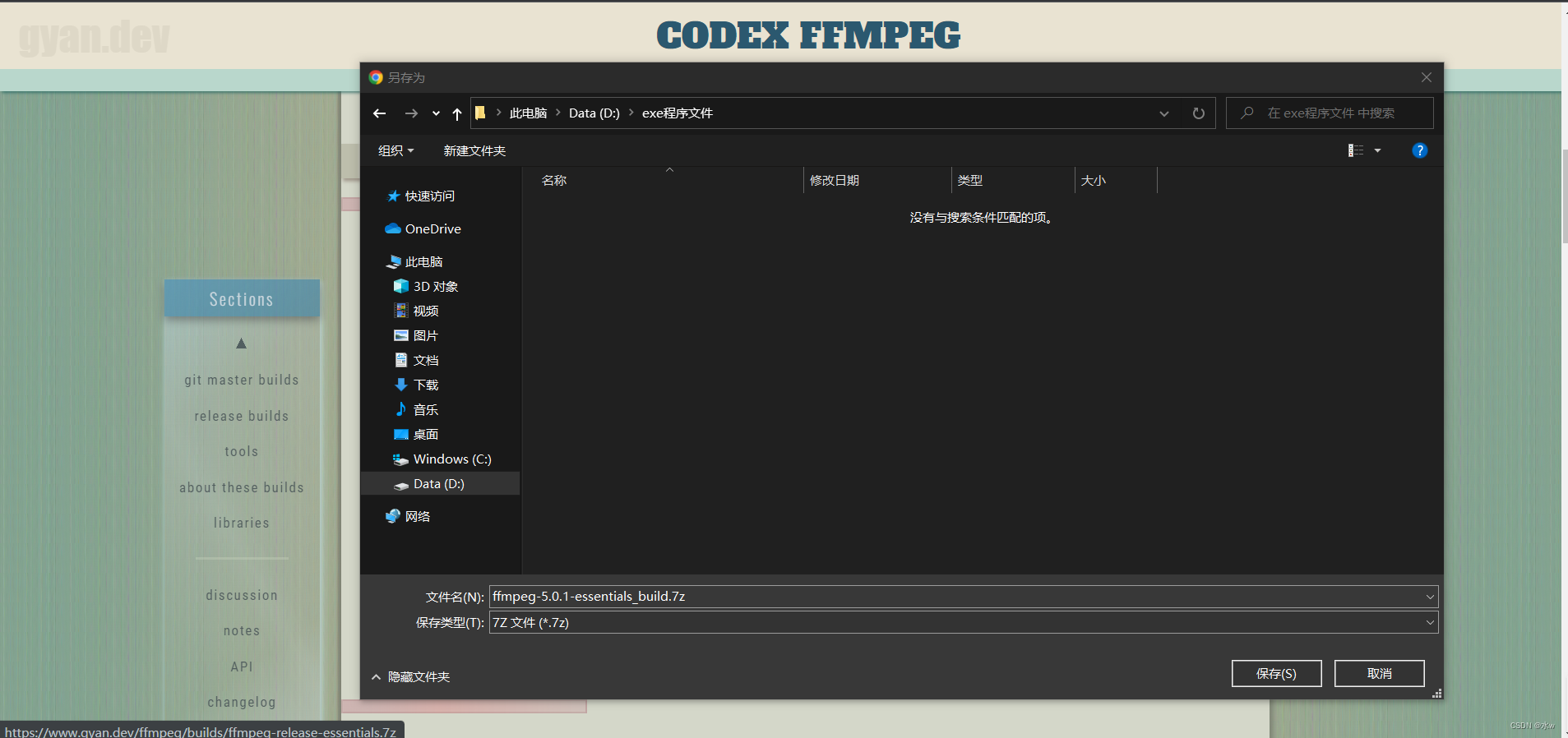Open release builds section on webpage
Screen dimensions: 1568x738
point(242,416)
